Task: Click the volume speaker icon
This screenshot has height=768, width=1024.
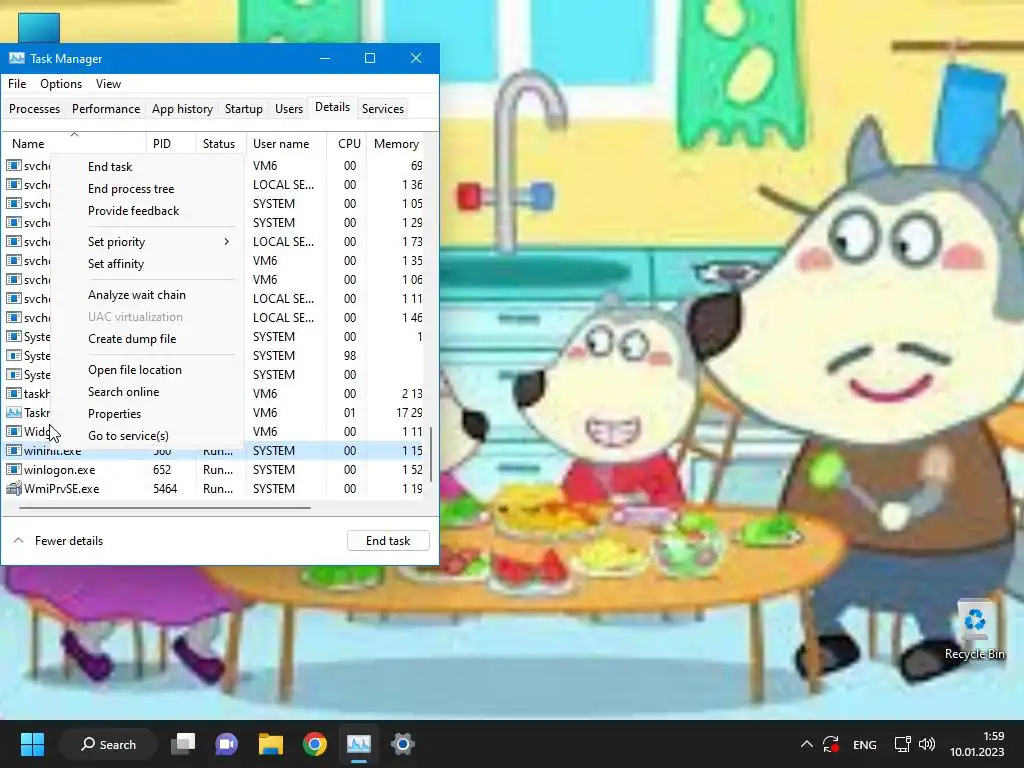Action: coord(927,744)
